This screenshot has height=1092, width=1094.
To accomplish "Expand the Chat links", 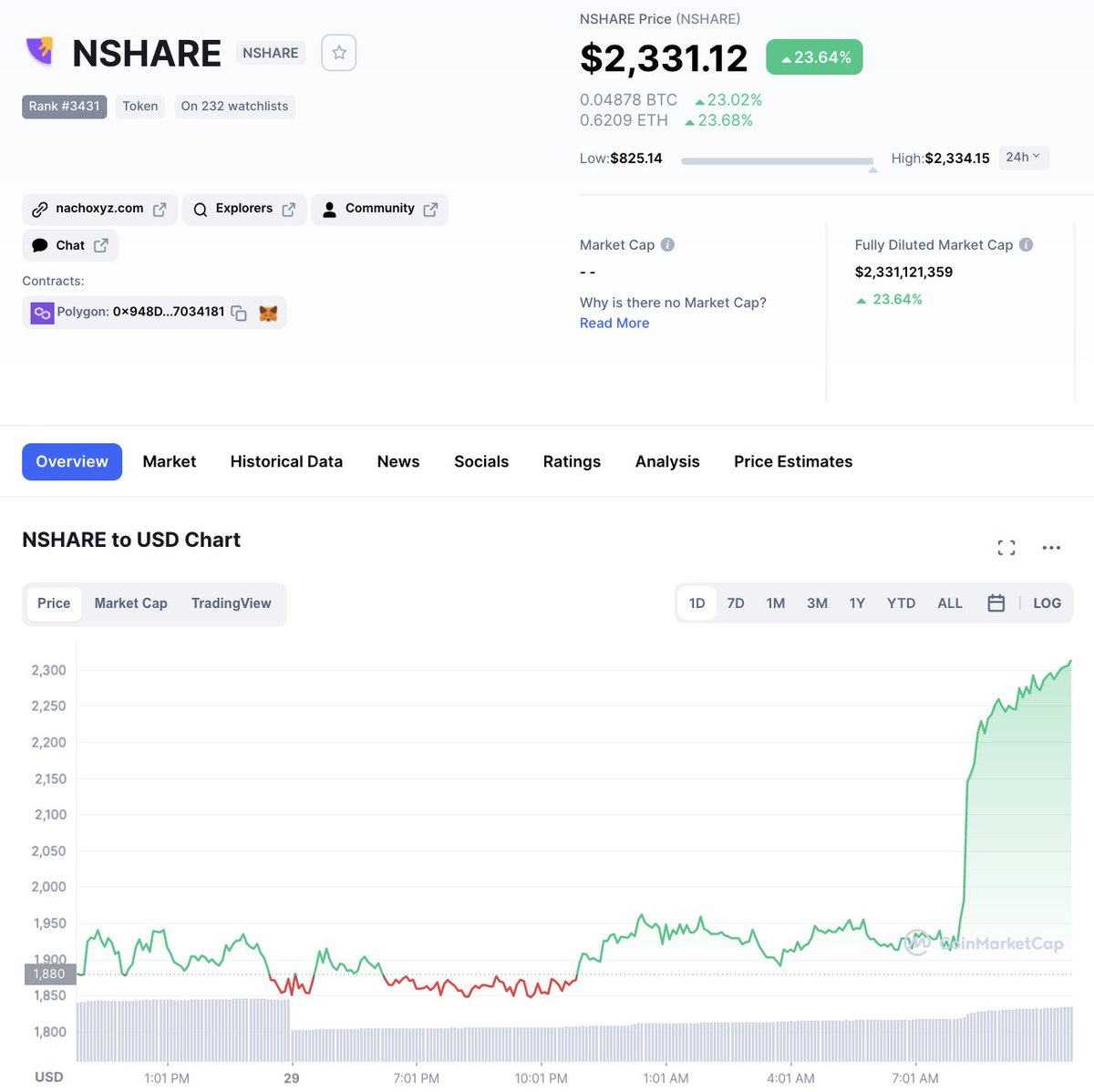I will [70, 245].
